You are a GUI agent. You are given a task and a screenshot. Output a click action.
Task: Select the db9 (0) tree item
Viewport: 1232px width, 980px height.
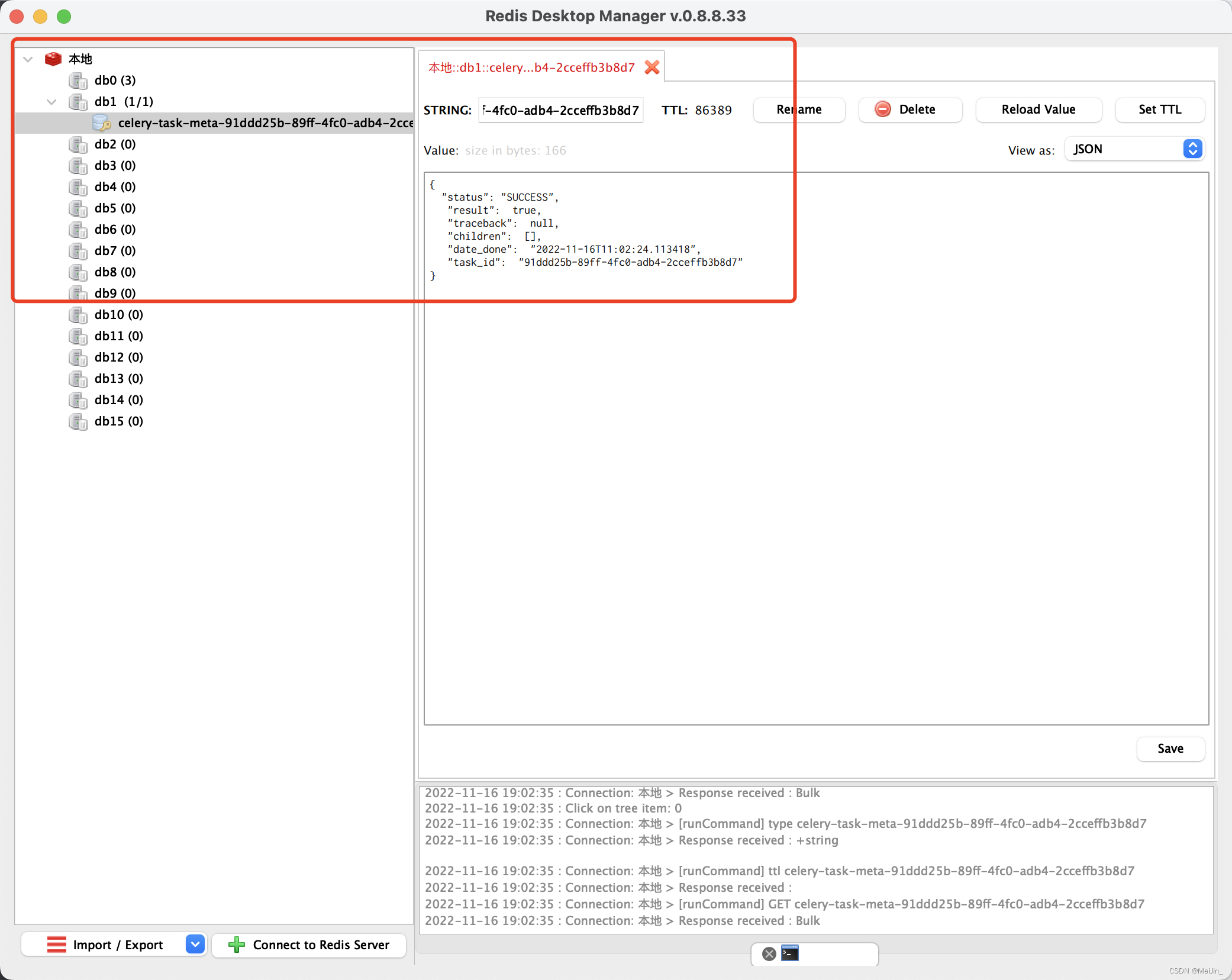tap(115, 294)
